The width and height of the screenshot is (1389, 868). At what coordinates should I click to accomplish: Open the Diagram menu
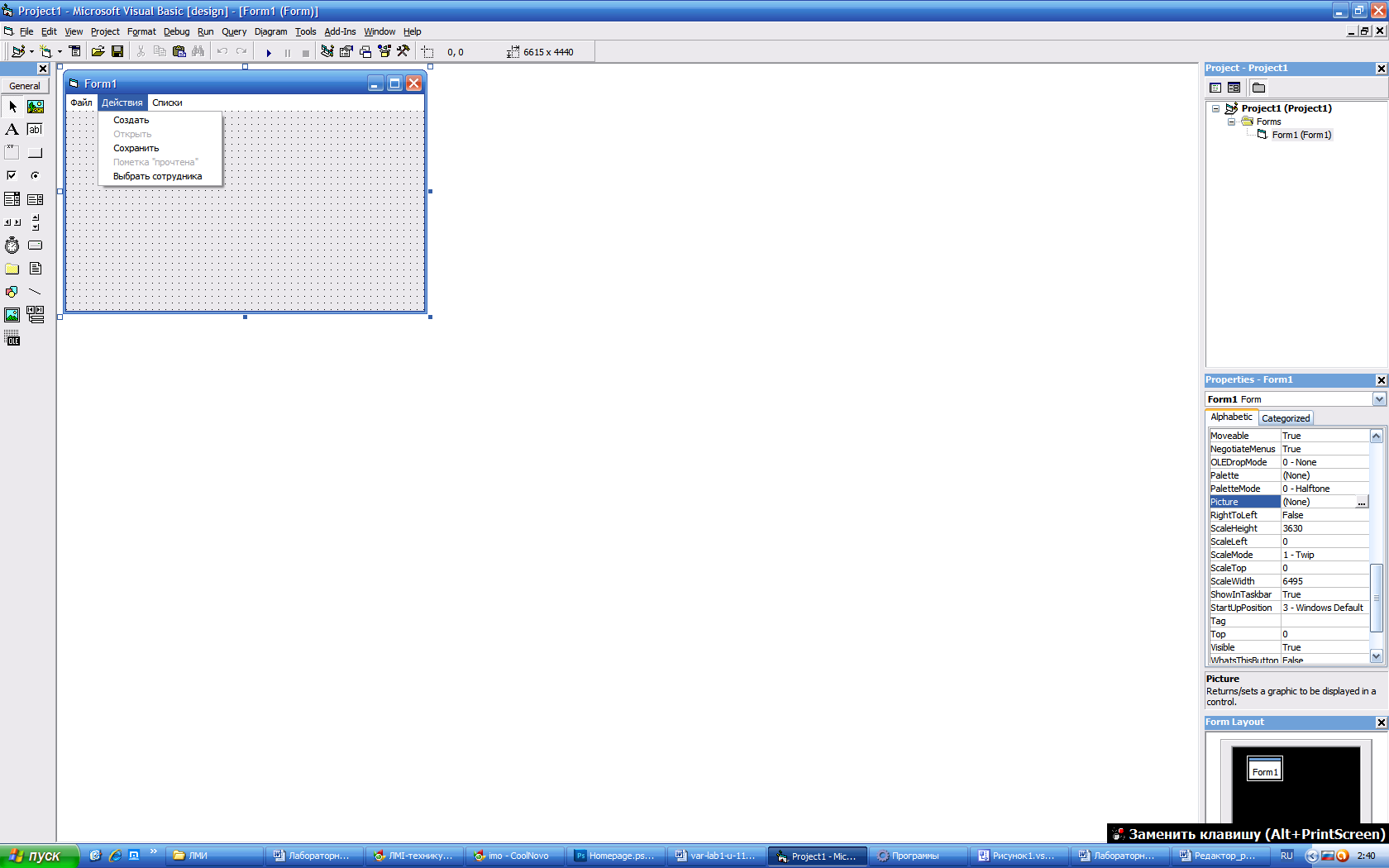270,31
